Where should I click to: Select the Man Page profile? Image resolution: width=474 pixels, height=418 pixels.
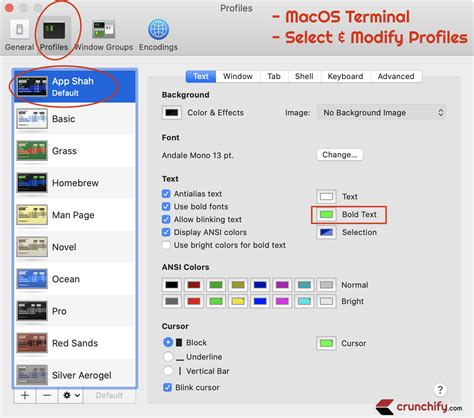point(75,215)
